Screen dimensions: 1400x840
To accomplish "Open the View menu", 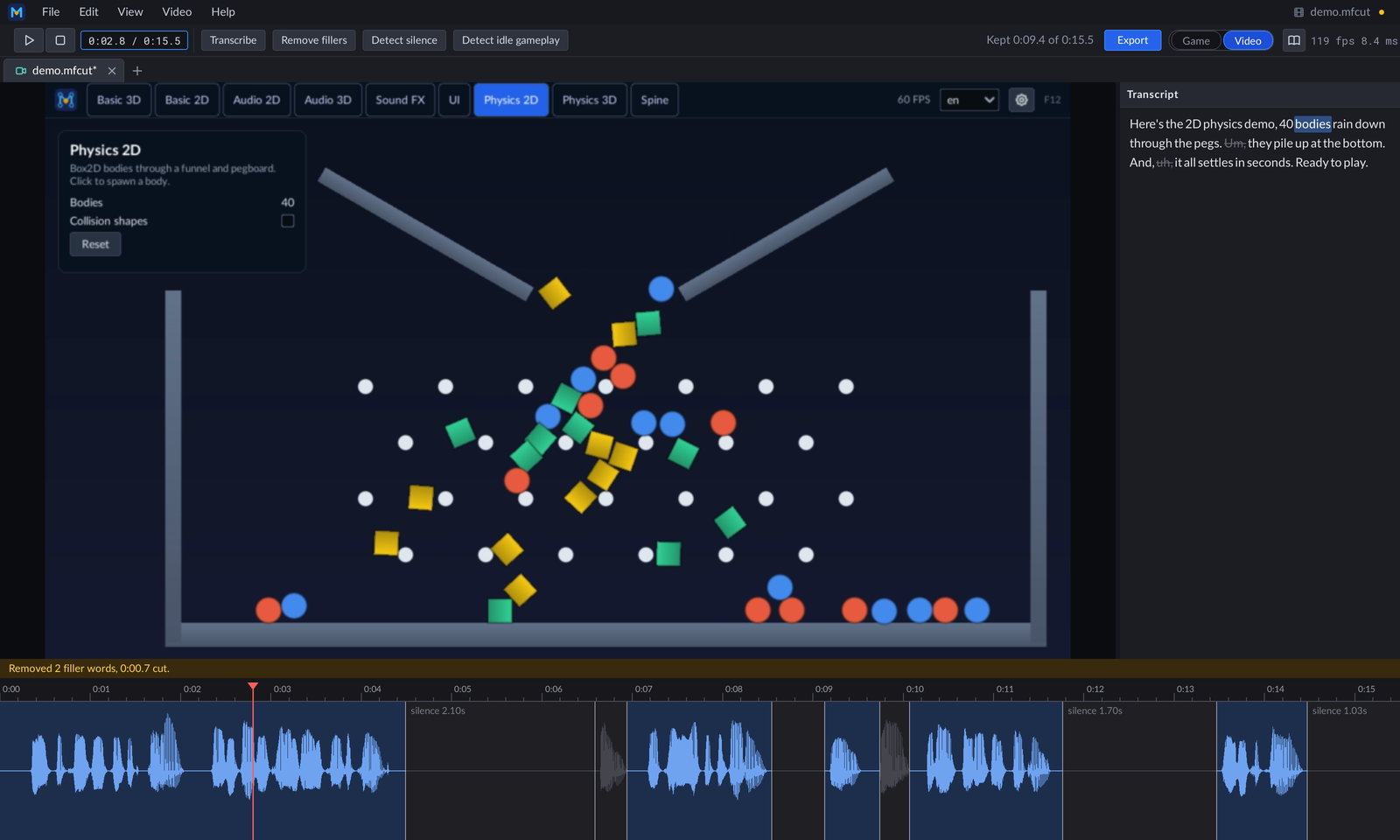I will tap(130, 12).
